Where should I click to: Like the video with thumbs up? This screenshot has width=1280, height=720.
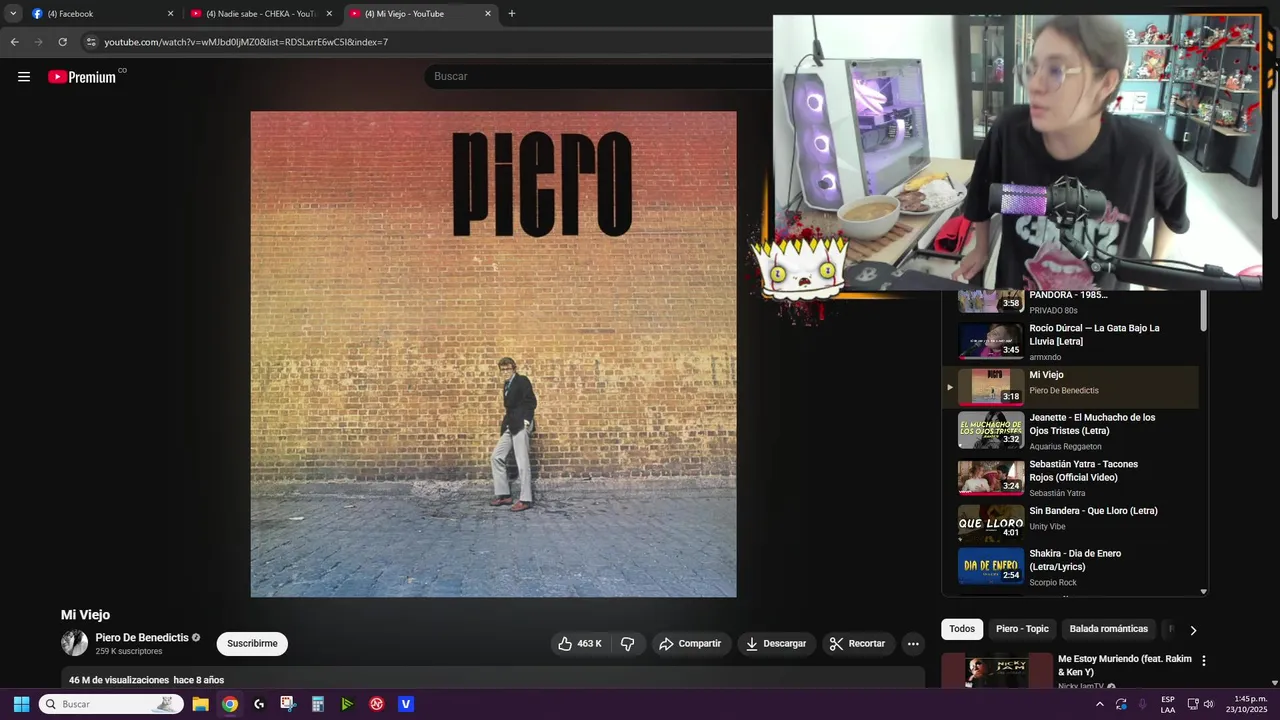580,644
